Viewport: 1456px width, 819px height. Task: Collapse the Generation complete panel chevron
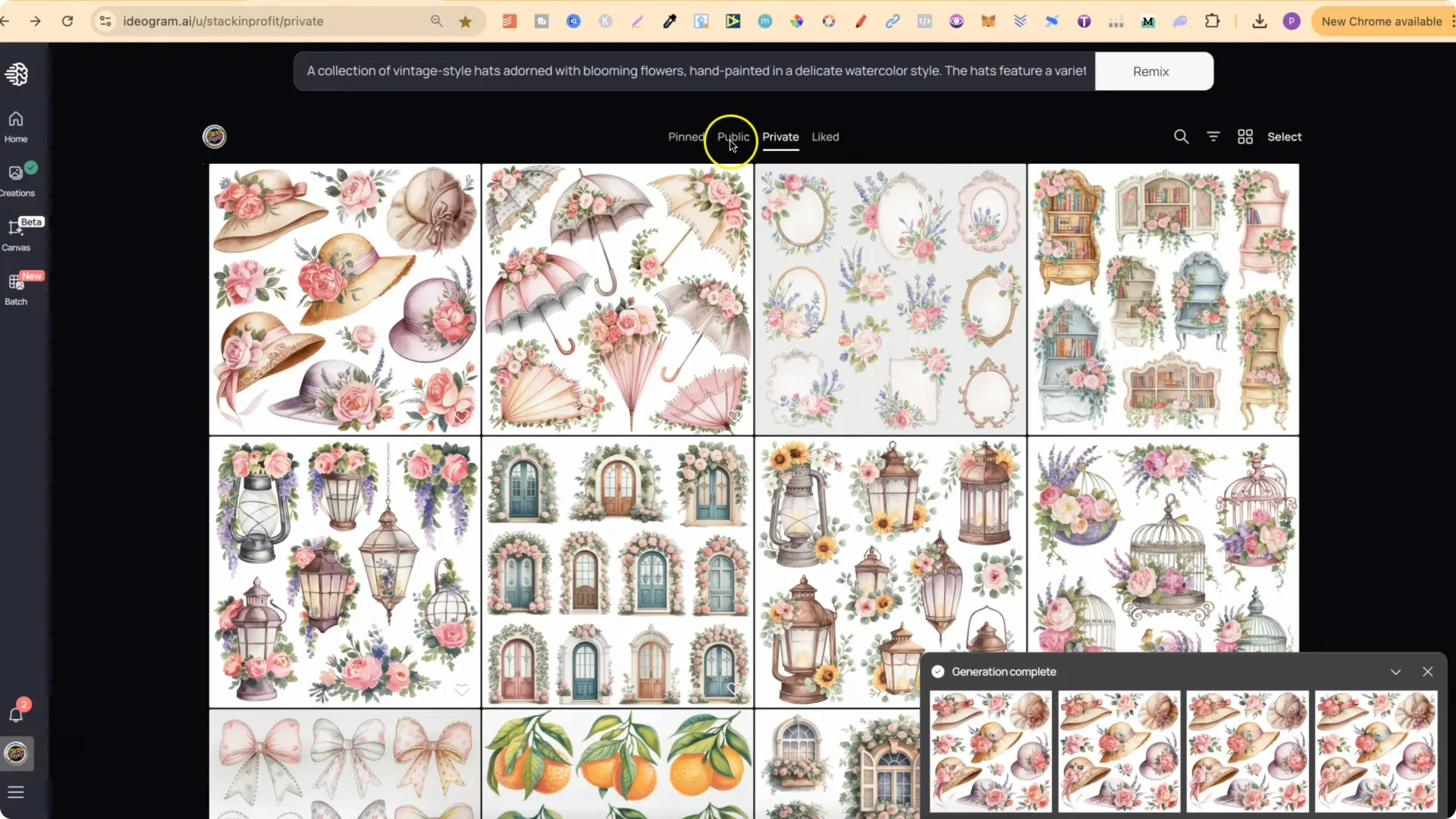1396,671
